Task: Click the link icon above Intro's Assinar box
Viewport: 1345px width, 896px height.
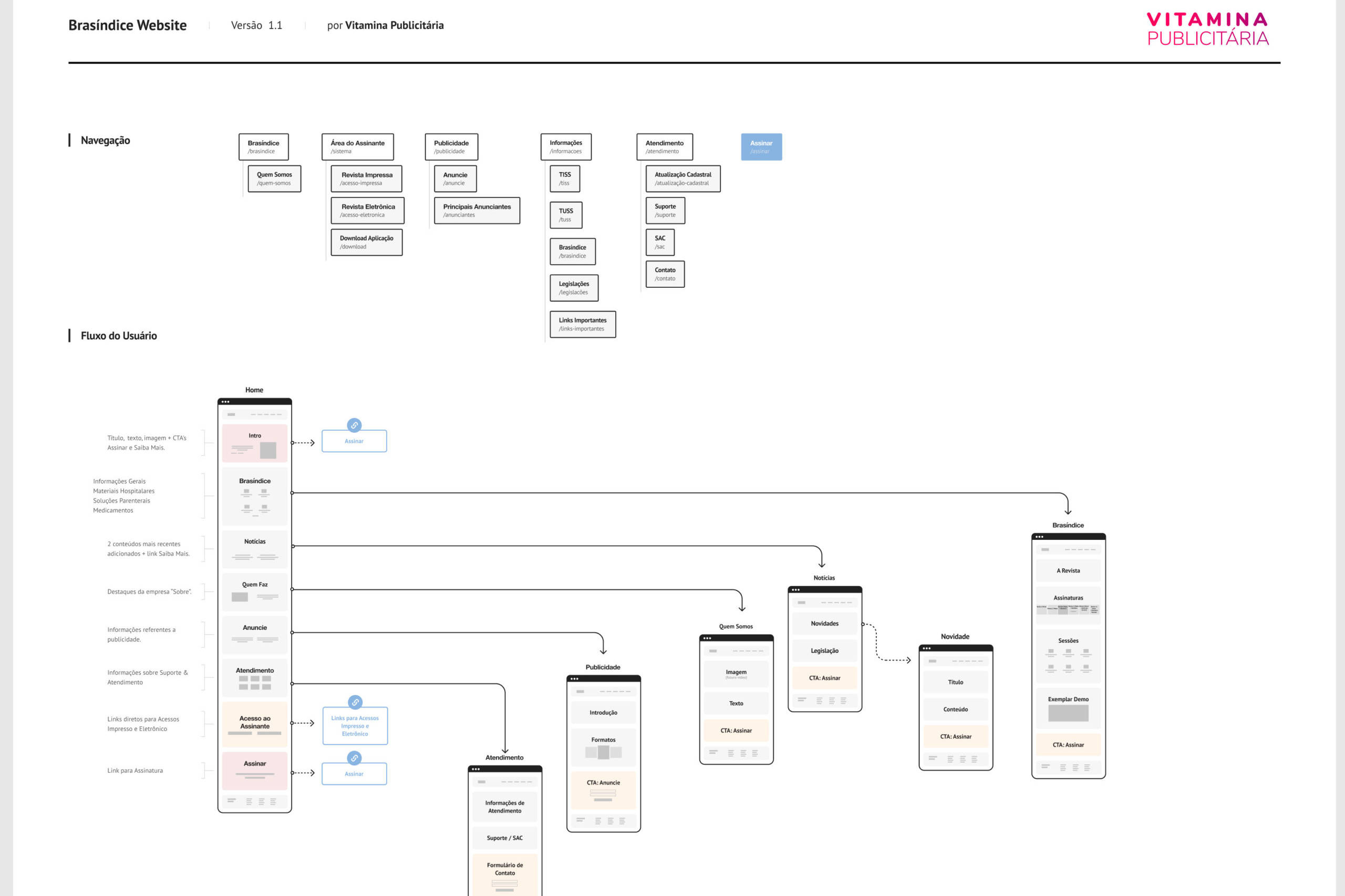Action: coord(355,425)
